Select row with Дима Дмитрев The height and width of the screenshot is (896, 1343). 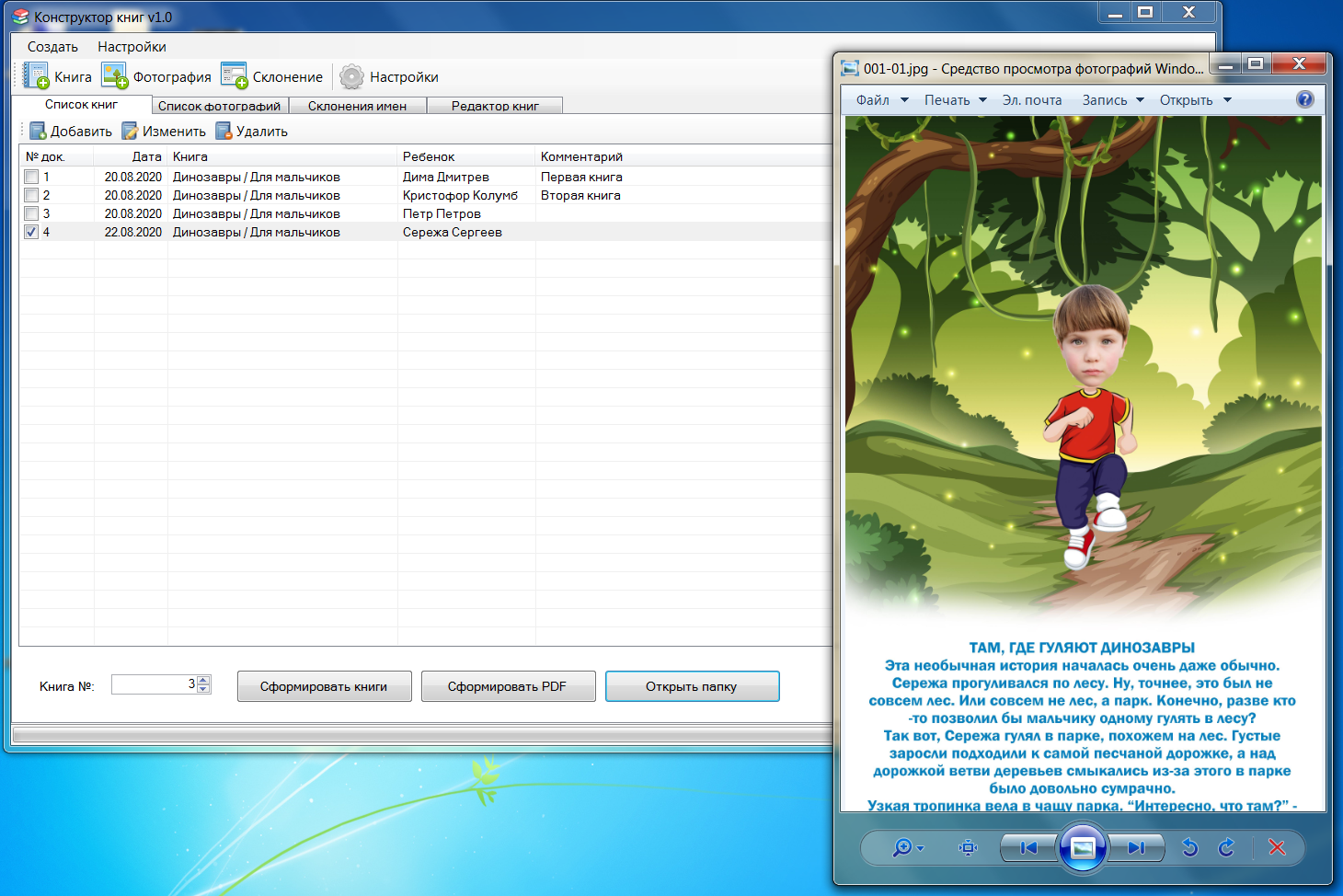[426, 177]
